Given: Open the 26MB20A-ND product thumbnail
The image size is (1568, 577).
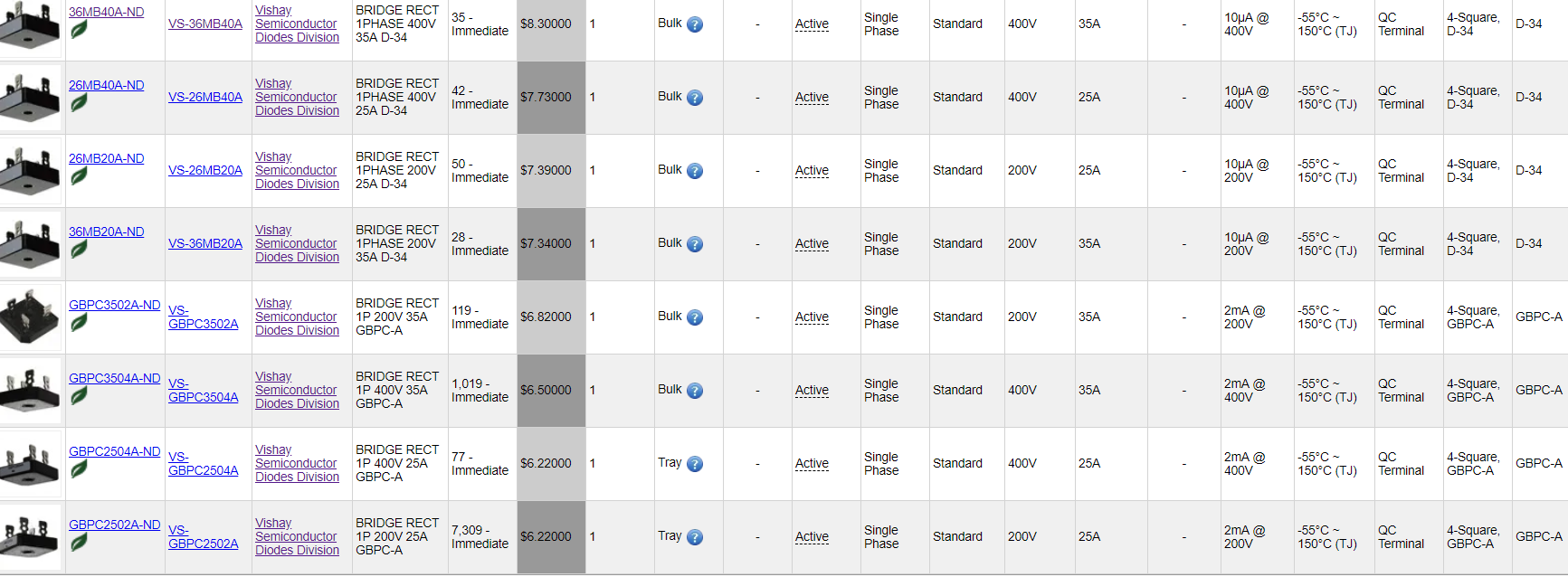Looking at the screenshot, I should (x=31, y=171).
